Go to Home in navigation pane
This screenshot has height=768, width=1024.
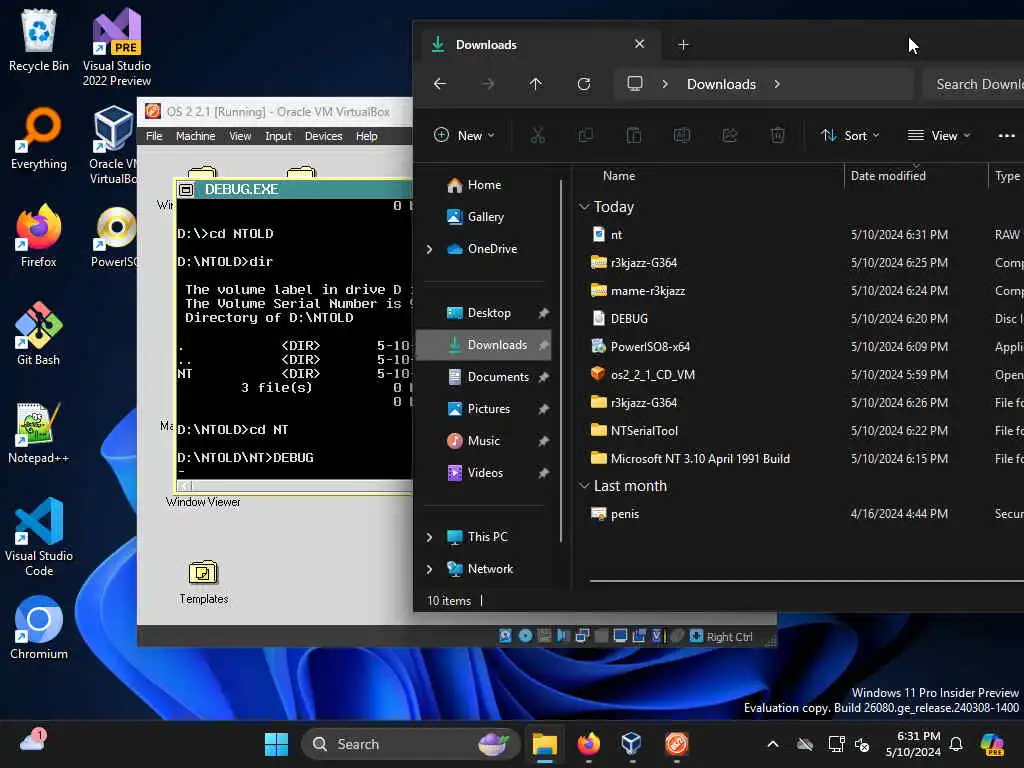[x=483, y=185]
